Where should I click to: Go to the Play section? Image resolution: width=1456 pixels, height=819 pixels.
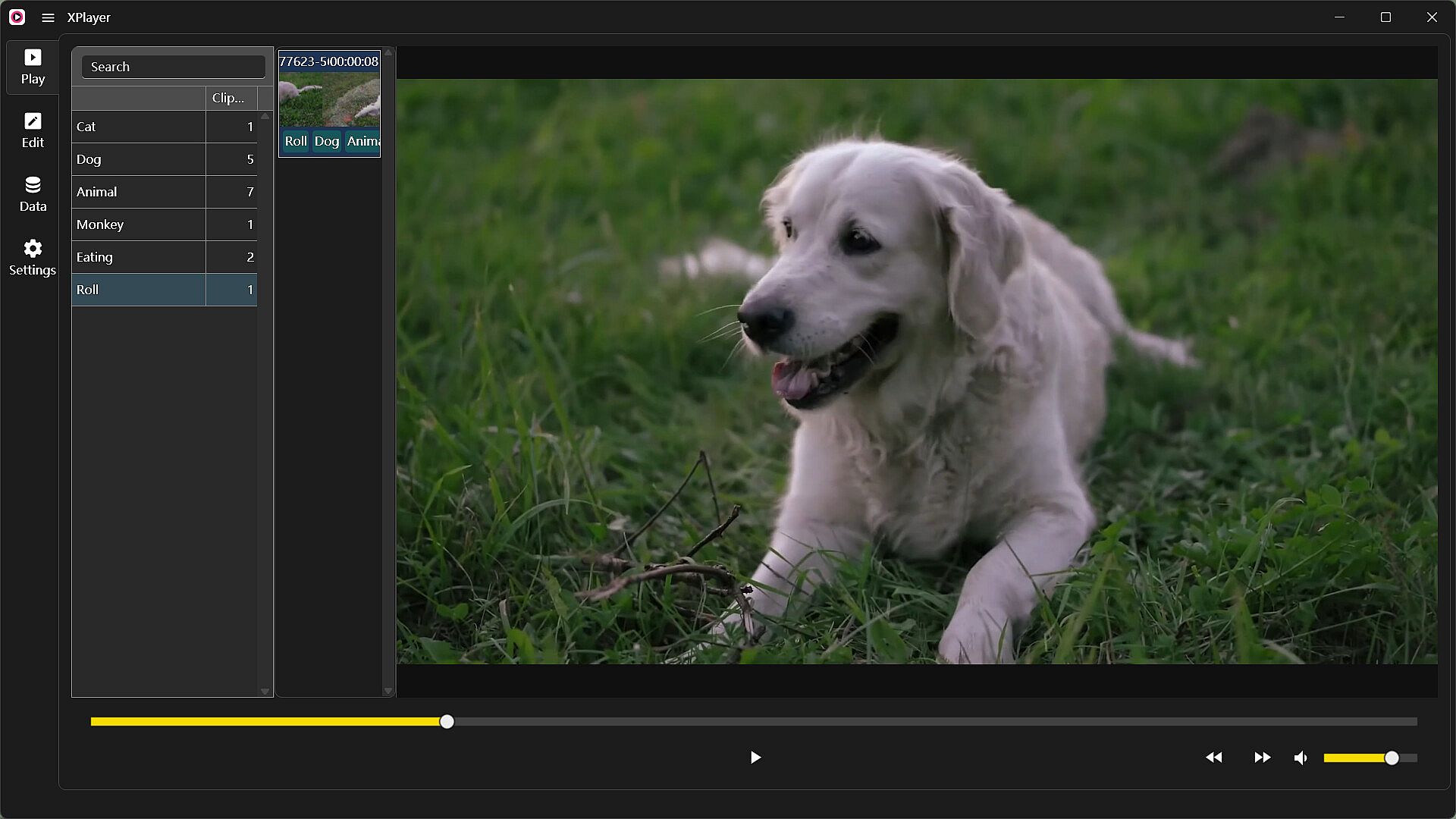[33, 67]
